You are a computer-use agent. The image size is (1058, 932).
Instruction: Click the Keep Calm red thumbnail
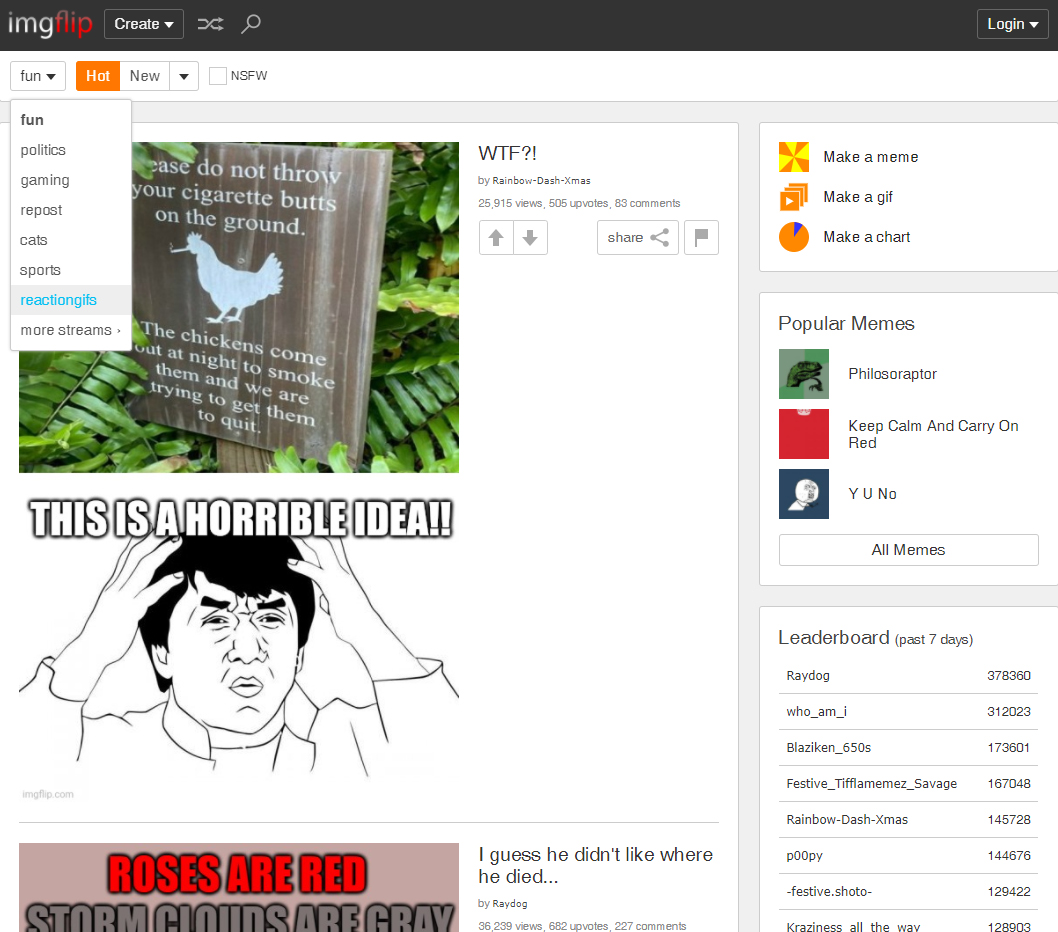coord(804,434)
